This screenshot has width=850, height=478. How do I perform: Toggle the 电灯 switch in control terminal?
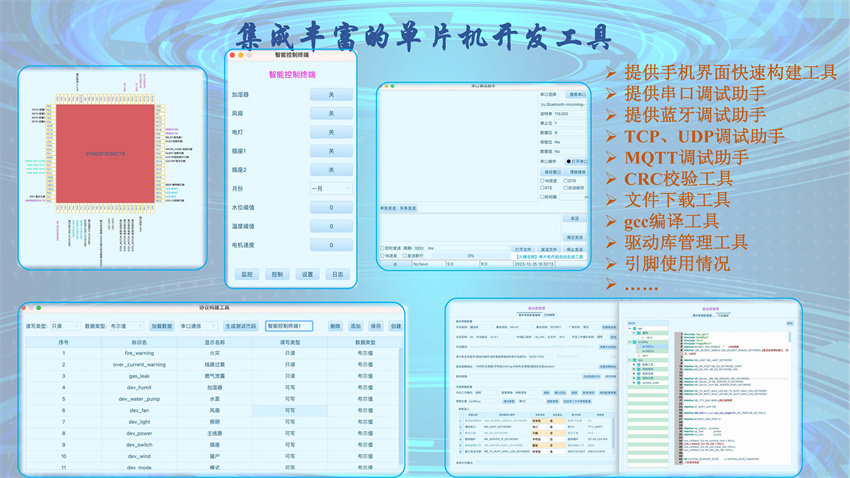click(331, 132)
